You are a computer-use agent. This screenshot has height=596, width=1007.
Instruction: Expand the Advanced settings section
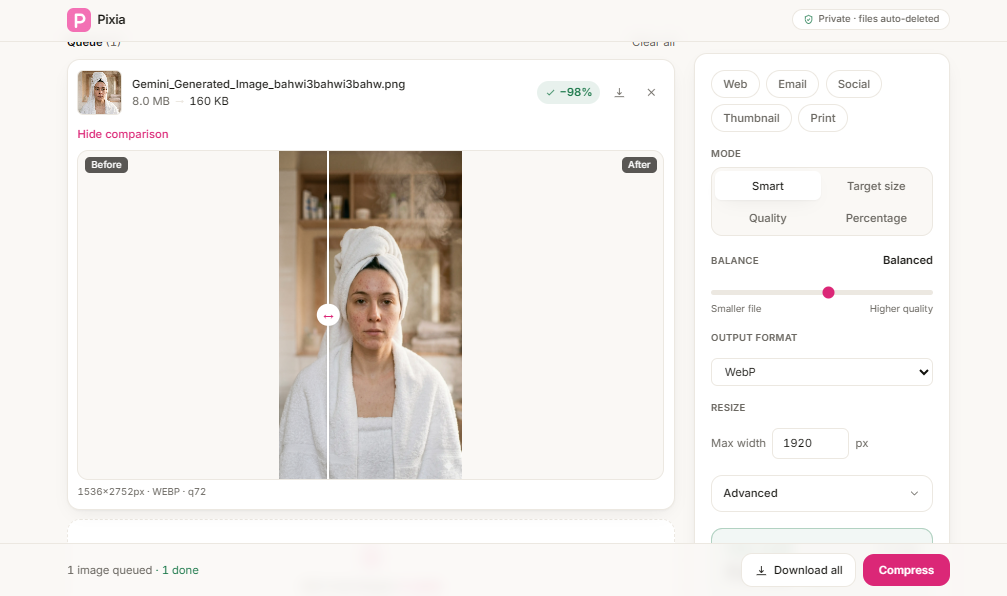coord(821,493)
